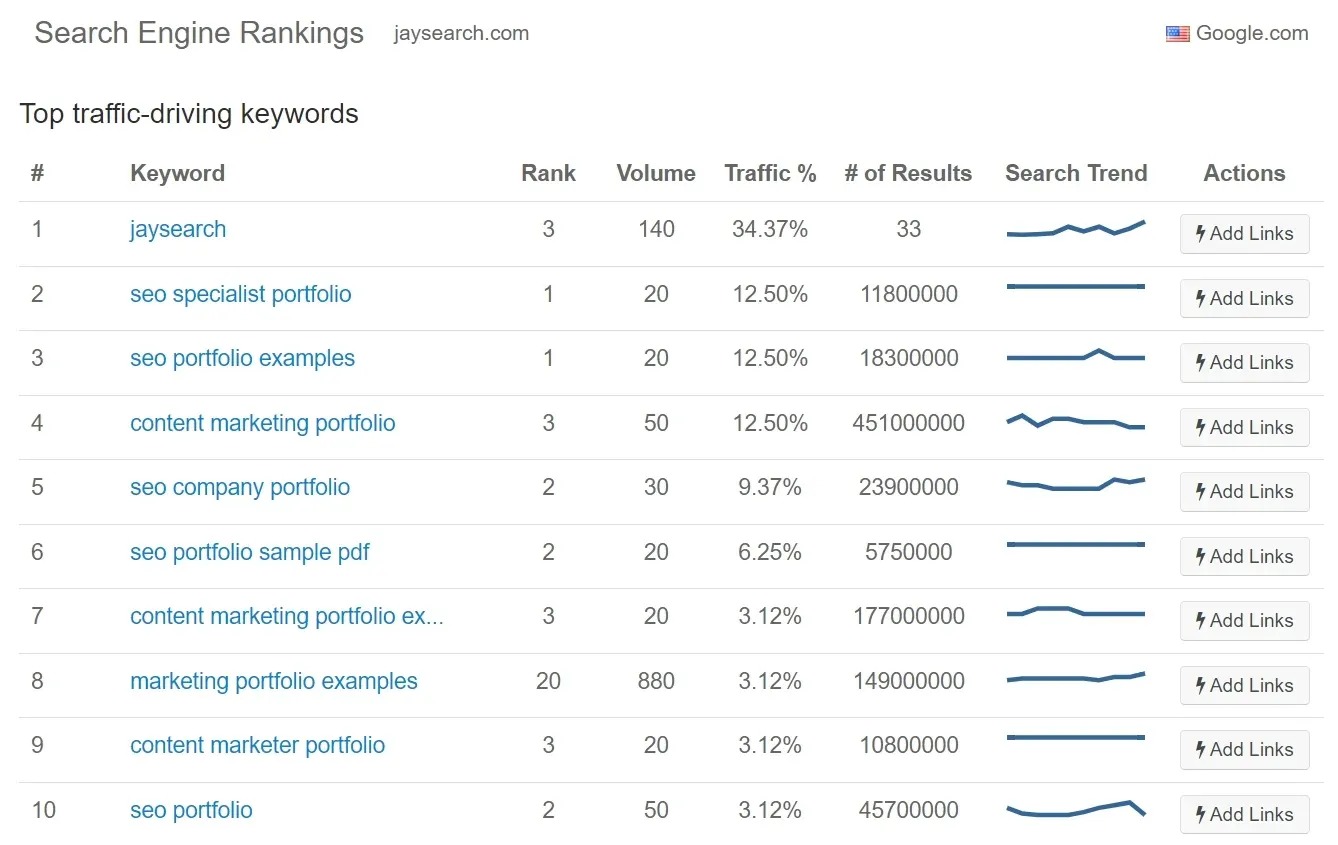Screen dimensions: 1338x845
Task: Click the 6.25% traffic value
Action: [770, 552]
